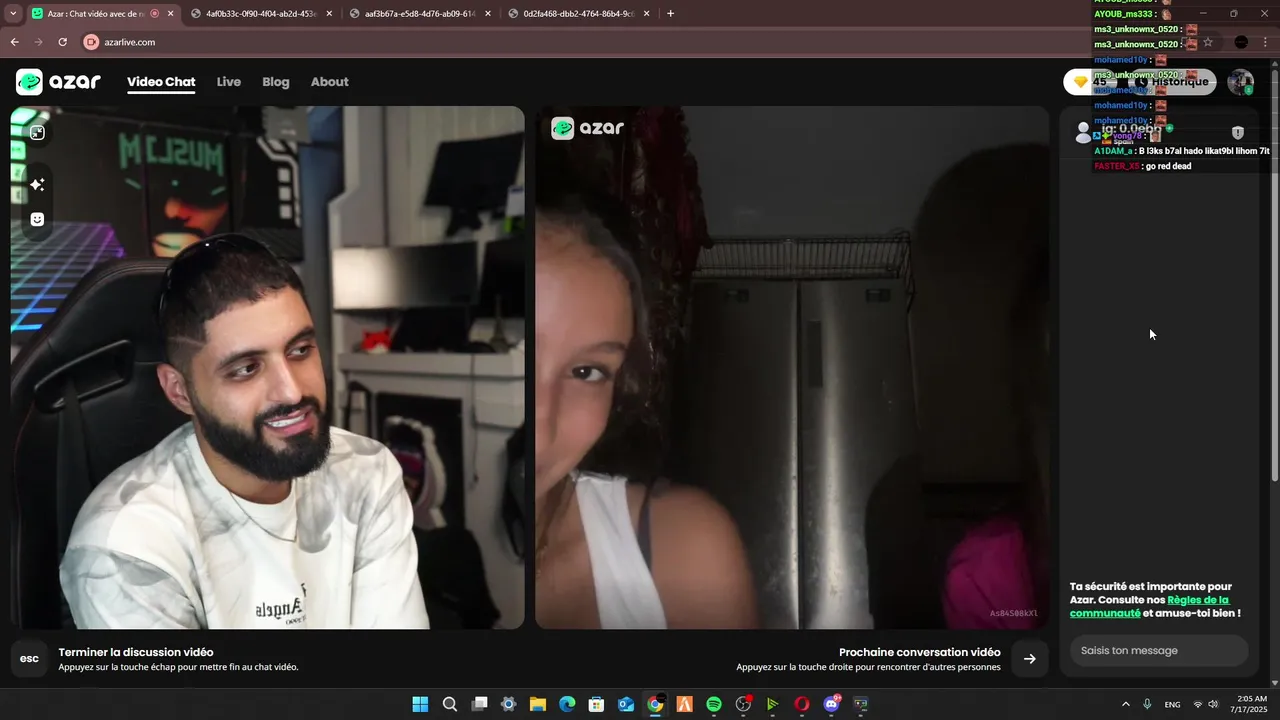The height and width of the screenshot is (720, 1280).
Task: Open the Video Chat section
Action: tap(161, 82)
